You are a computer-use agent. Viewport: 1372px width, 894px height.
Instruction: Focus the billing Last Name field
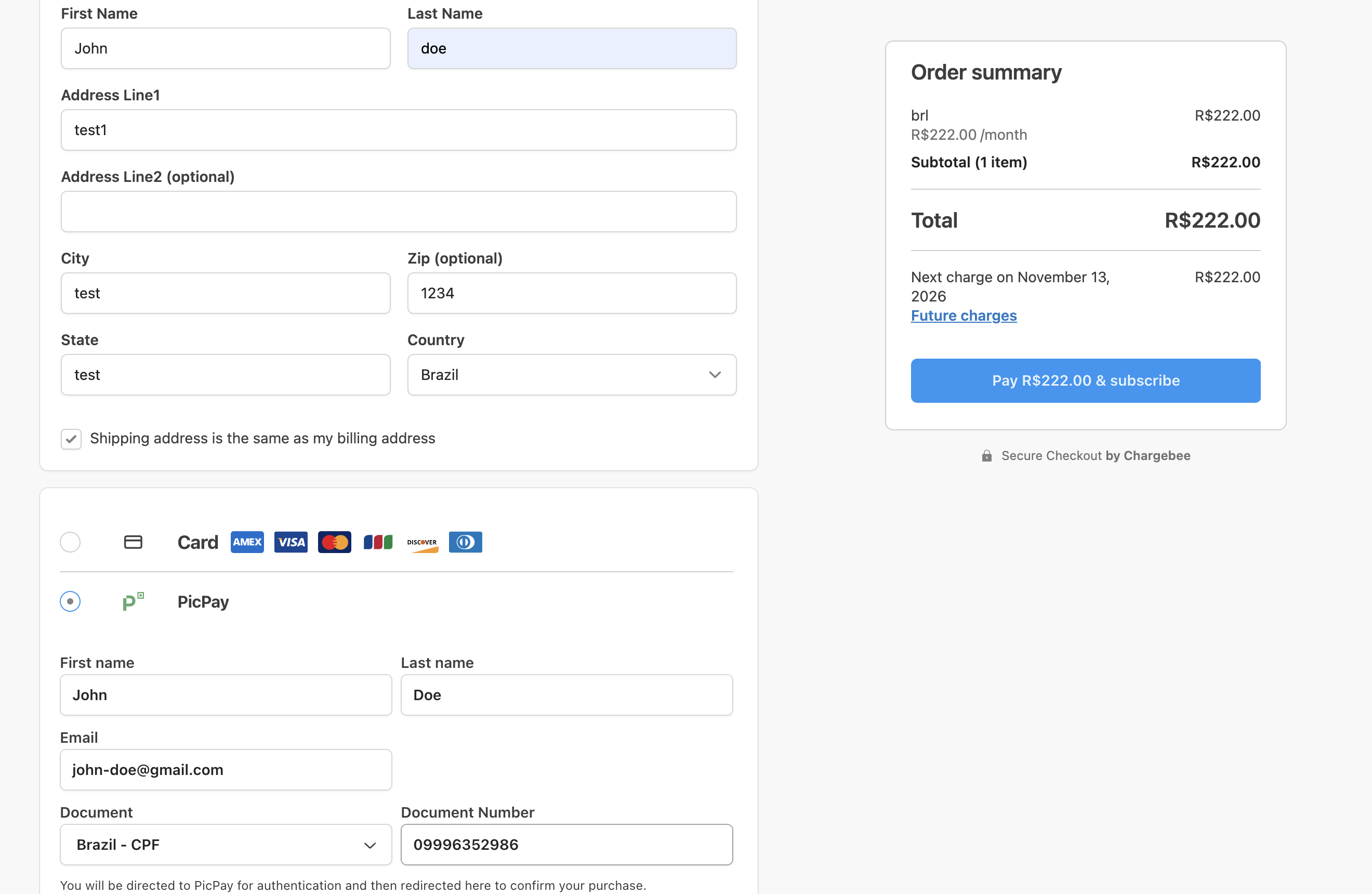click(x=572, y=48)
